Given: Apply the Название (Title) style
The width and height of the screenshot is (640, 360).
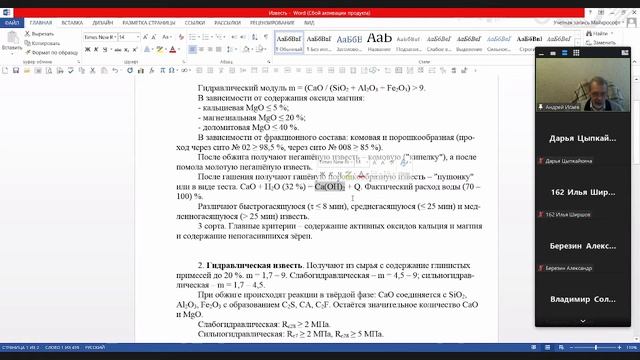Looking at the screenshot, I should [379, 42].
